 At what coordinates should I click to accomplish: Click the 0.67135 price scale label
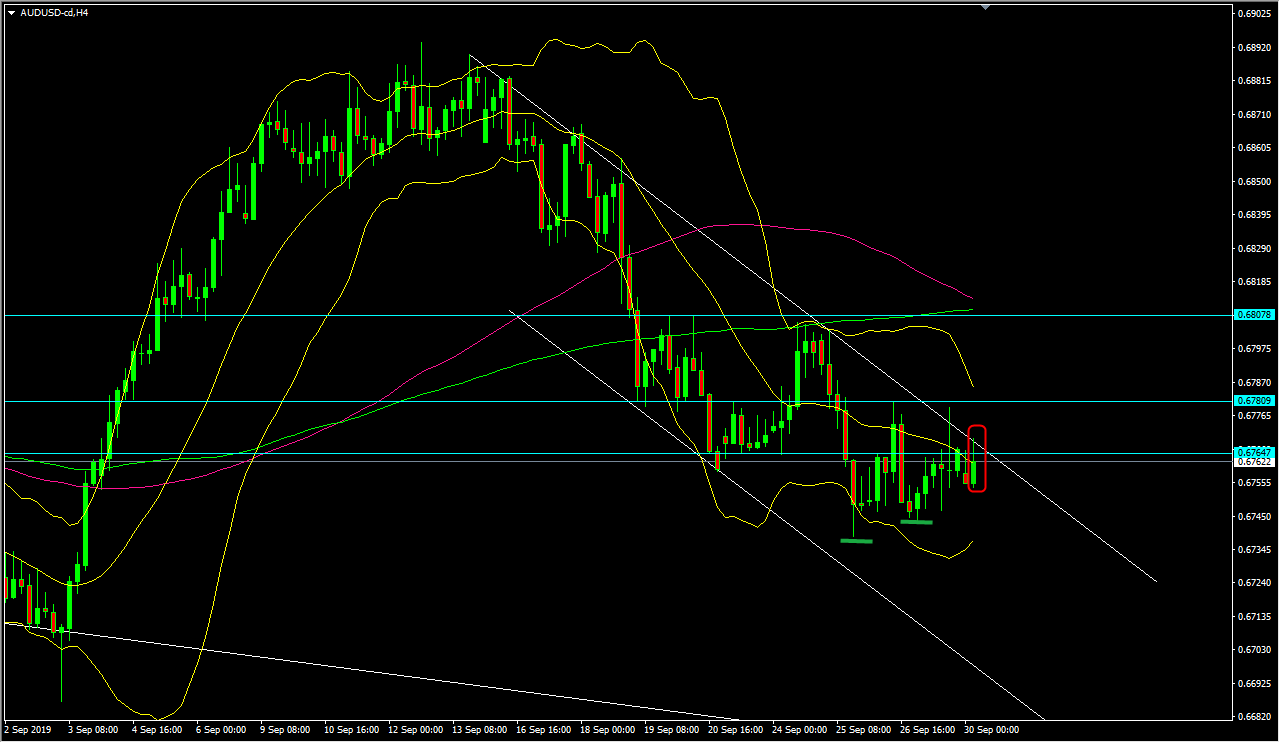click(1256, 617)
